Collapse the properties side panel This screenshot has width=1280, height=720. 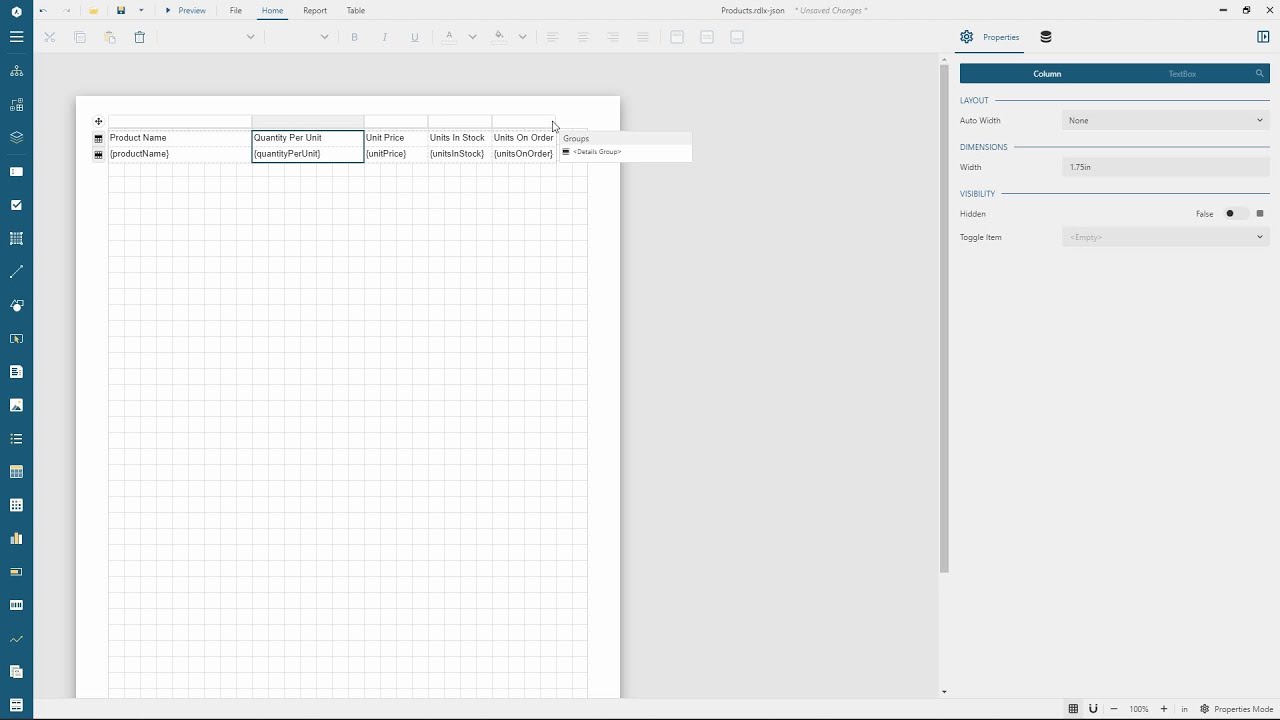point(1263,37)
